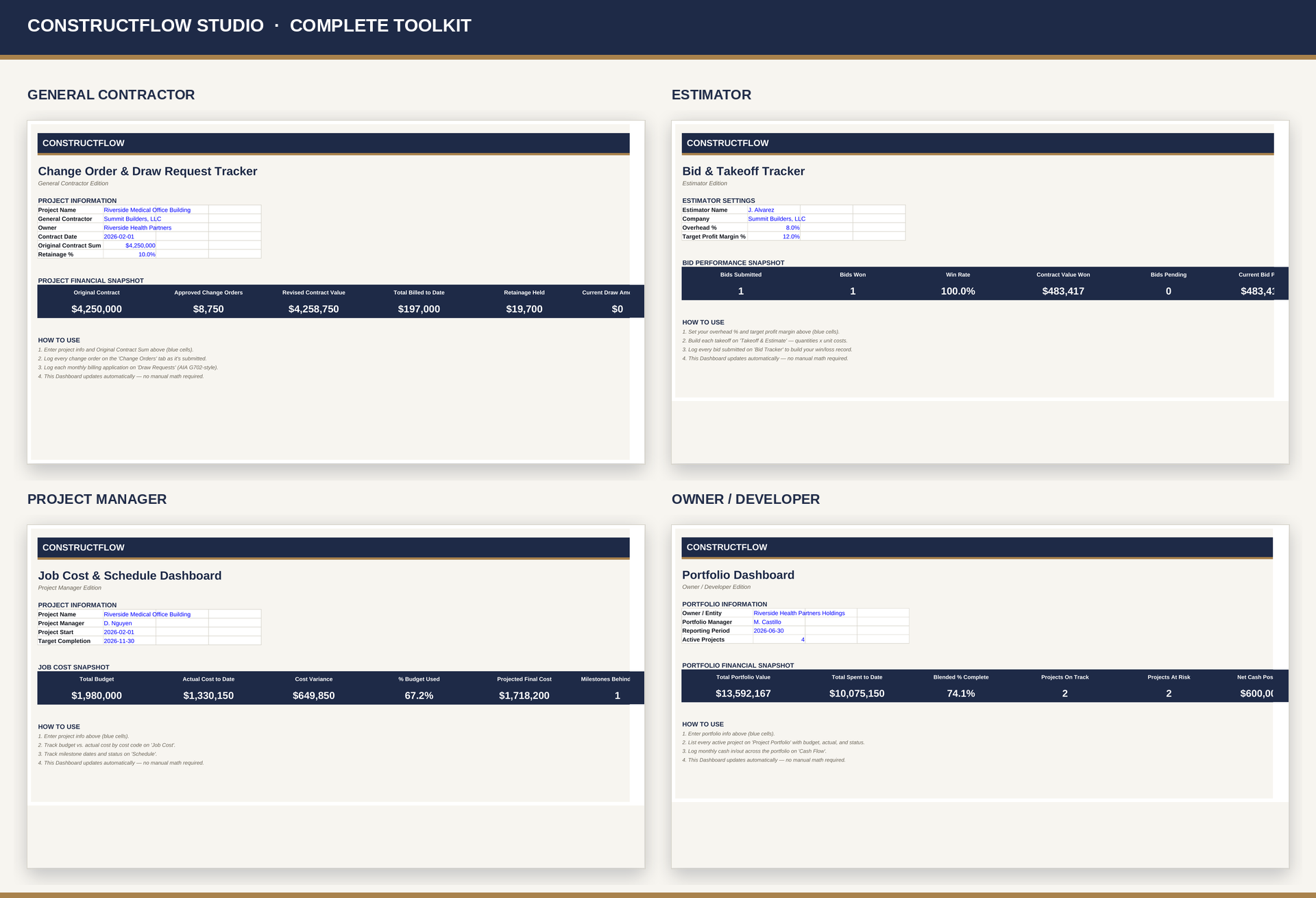Click the 'CONSTRUCTFLOW STUDIO · COMPLETE TOOLKIT' header text
This screenshot has width=1316, height=898.
pos(249,25)
